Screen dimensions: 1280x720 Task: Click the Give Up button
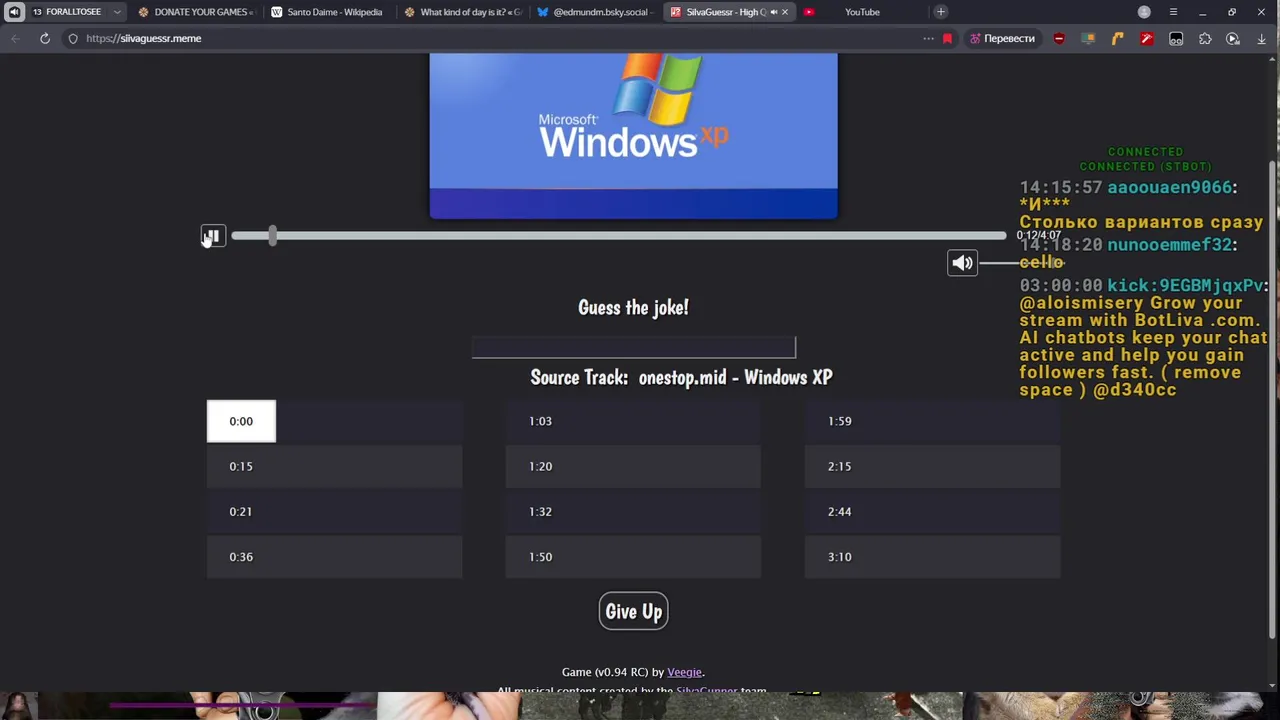pos(633,611)
